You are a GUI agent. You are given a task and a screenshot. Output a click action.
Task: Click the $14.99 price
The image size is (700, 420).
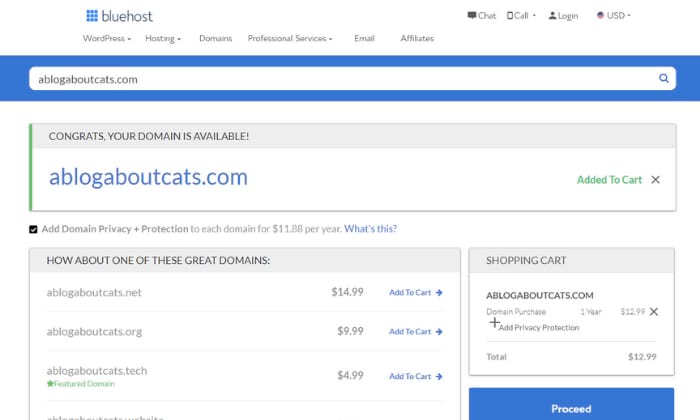[x=347, y=292]
